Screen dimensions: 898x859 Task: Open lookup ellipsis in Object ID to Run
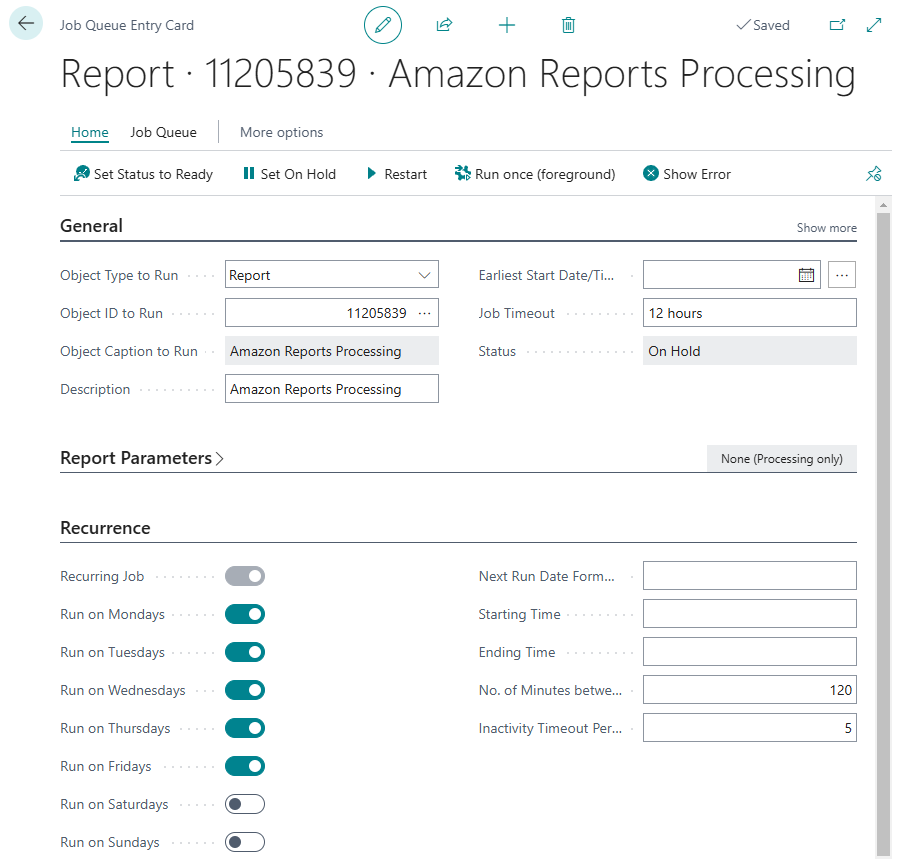click(424, 313)
